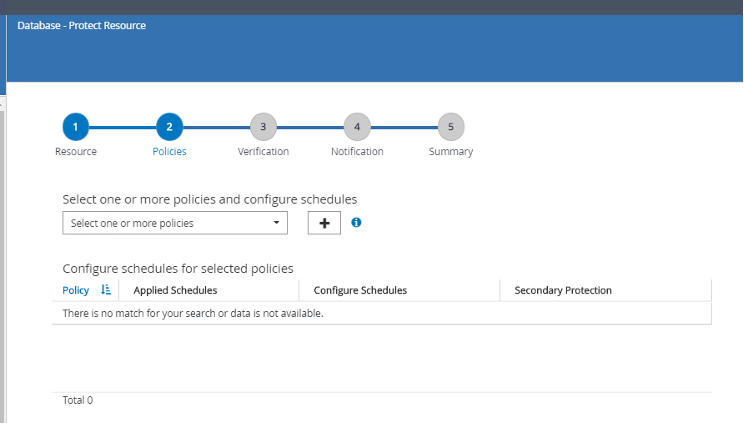Click the step 1 circle in wizard
This screenshot has height=424, width=744.
(76, 127)
